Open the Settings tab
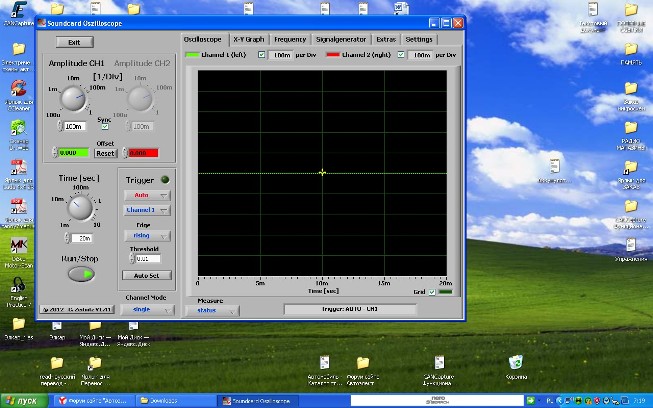 tap(419, 40)
